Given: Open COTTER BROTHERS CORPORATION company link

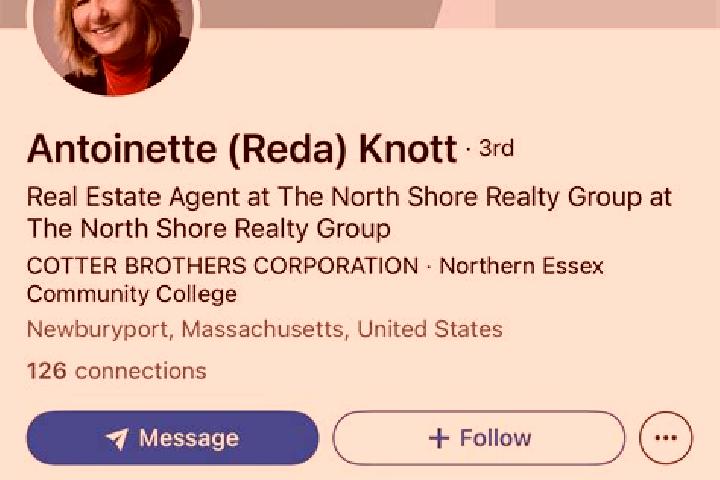Looking at the screenshot, I should tap(223, 266).
